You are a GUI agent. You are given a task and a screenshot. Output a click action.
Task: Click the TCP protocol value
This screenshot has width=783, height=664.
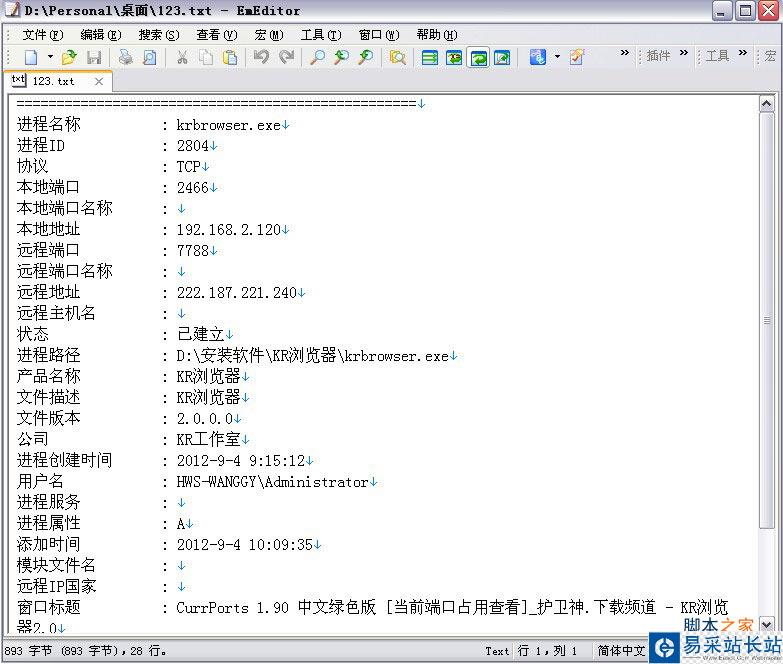click(189, 167)
